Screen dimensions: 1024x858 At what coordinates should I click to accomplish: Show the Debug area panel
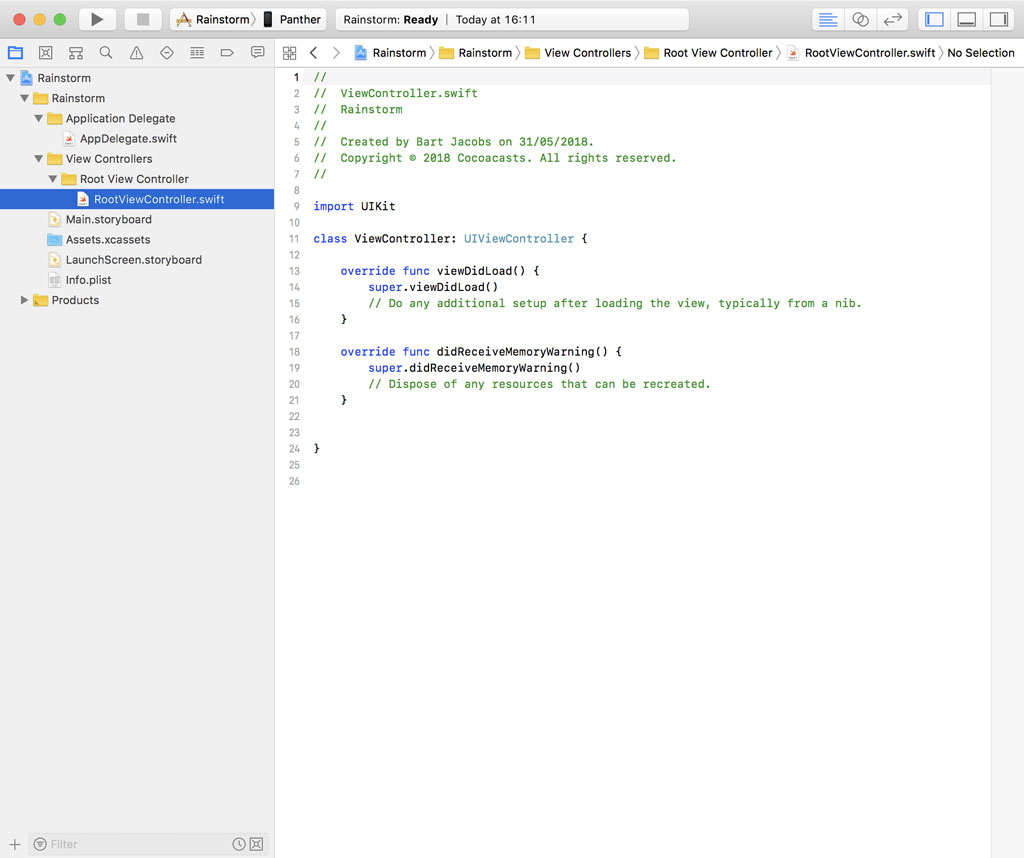[x=967, y=17]
